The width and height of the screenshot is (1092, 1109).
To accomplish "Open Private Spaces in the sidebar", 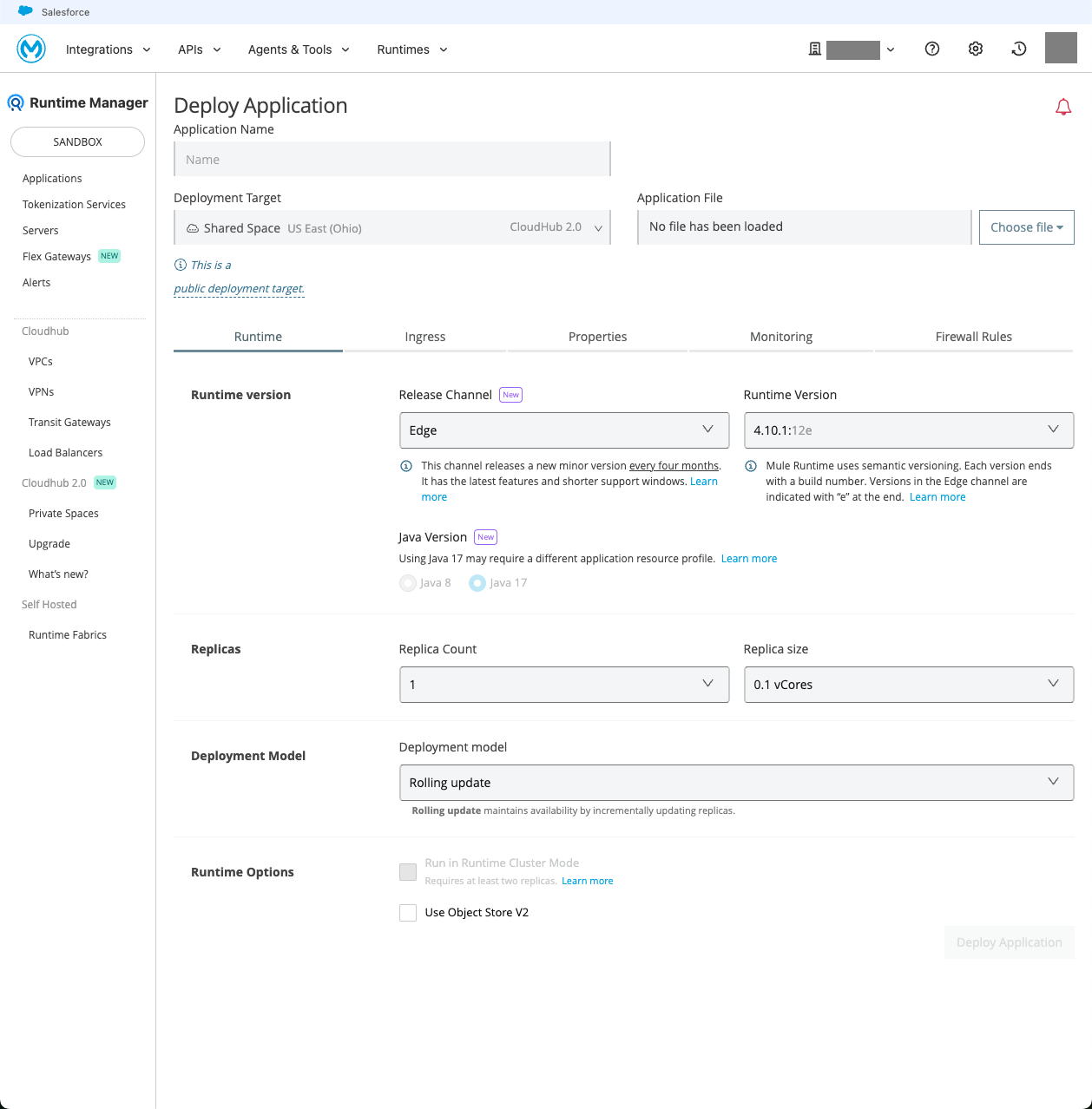I will [x=63, y=514].
